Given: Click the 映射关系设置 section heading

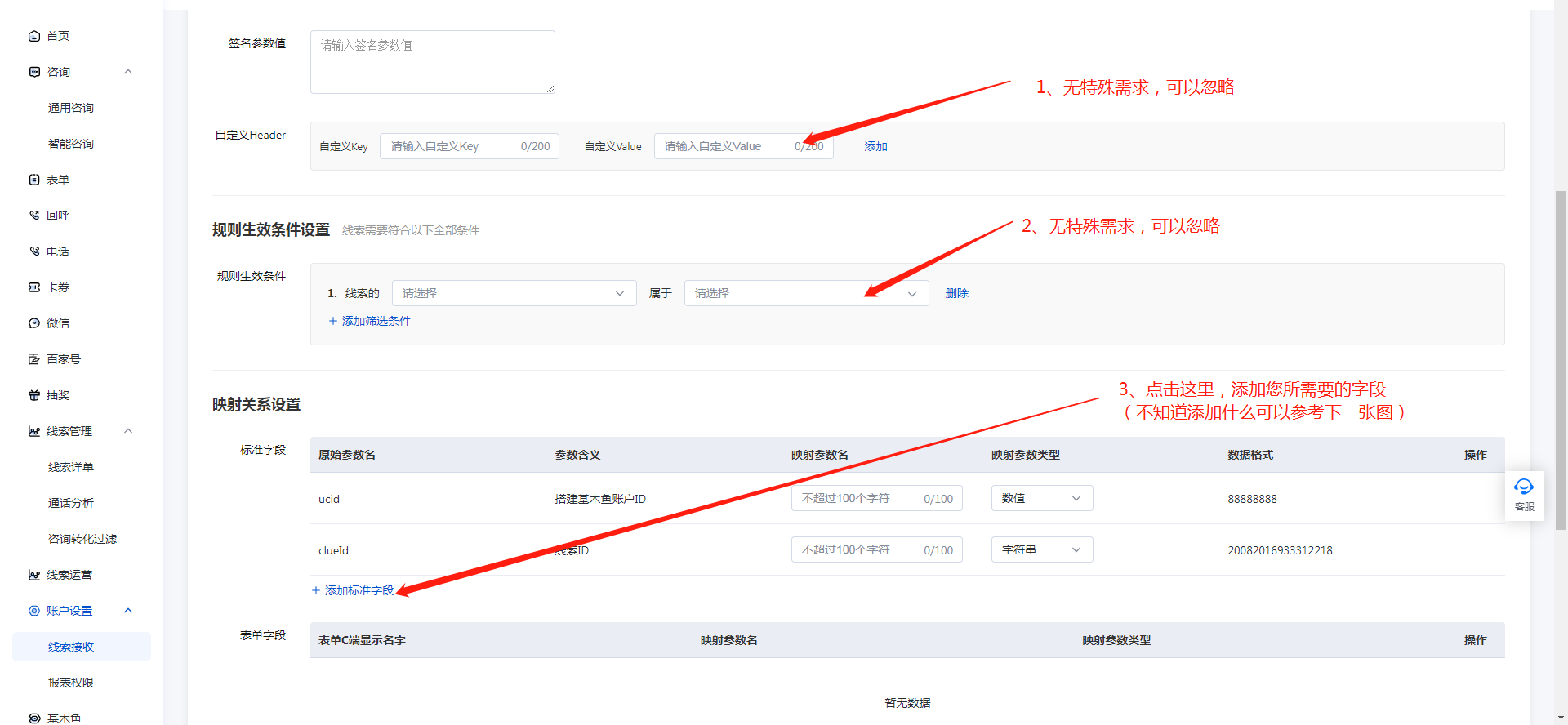Looking at the screenshot, I should point(256,404).
